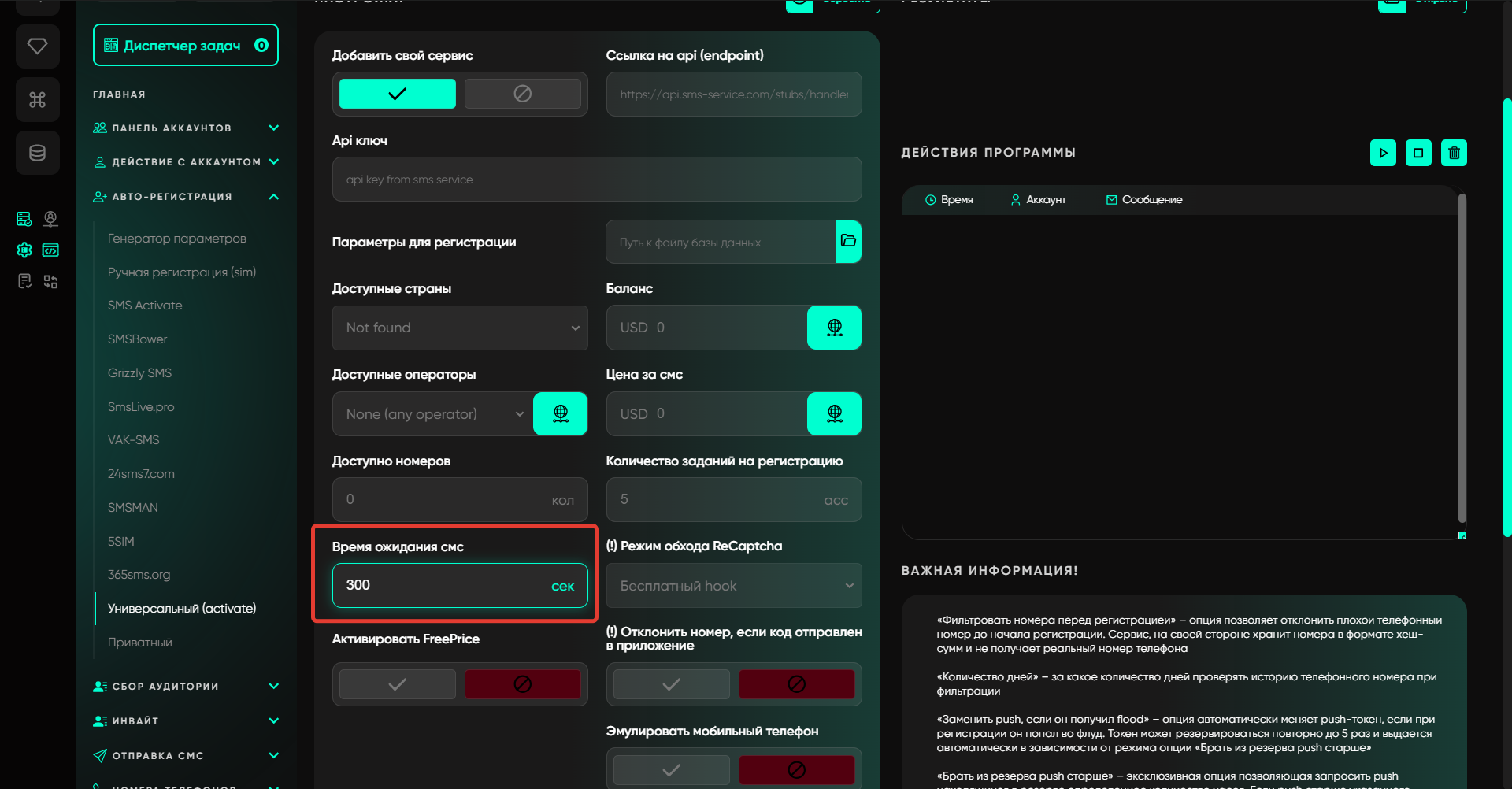Enable mobile phone emulation checkmark toggle

(671, 770)
